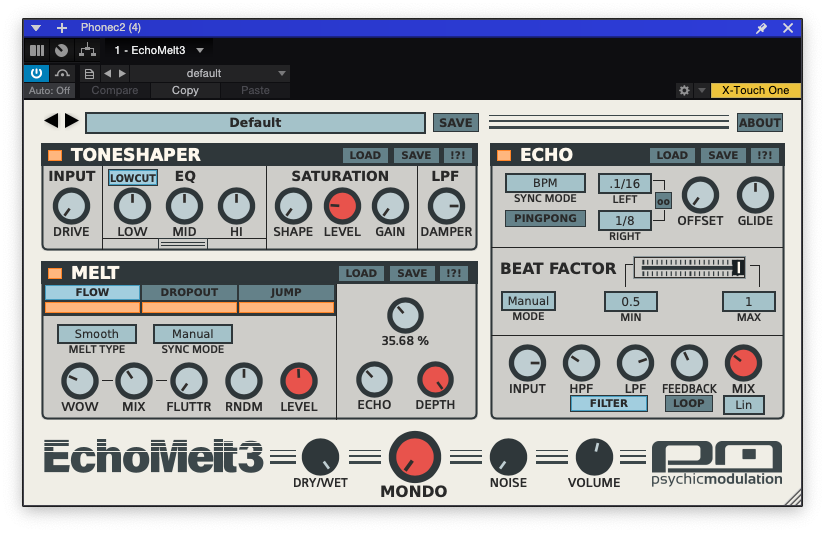Switch to the DROPOUT tab
The image size is (825, 533).
(189, 292)
